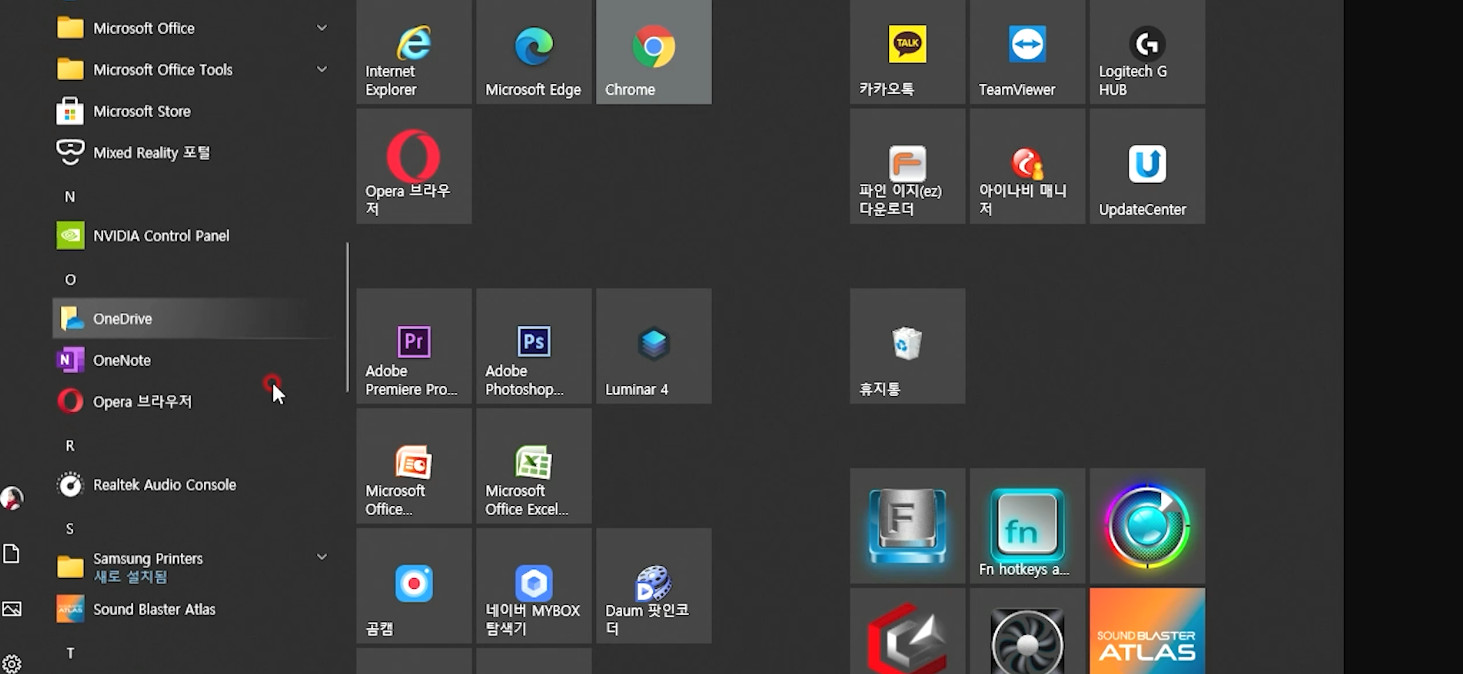This screenshot has width=1463, height=674.
Task: Open Microsoft Store from the app list
Action: click(192, 111)
